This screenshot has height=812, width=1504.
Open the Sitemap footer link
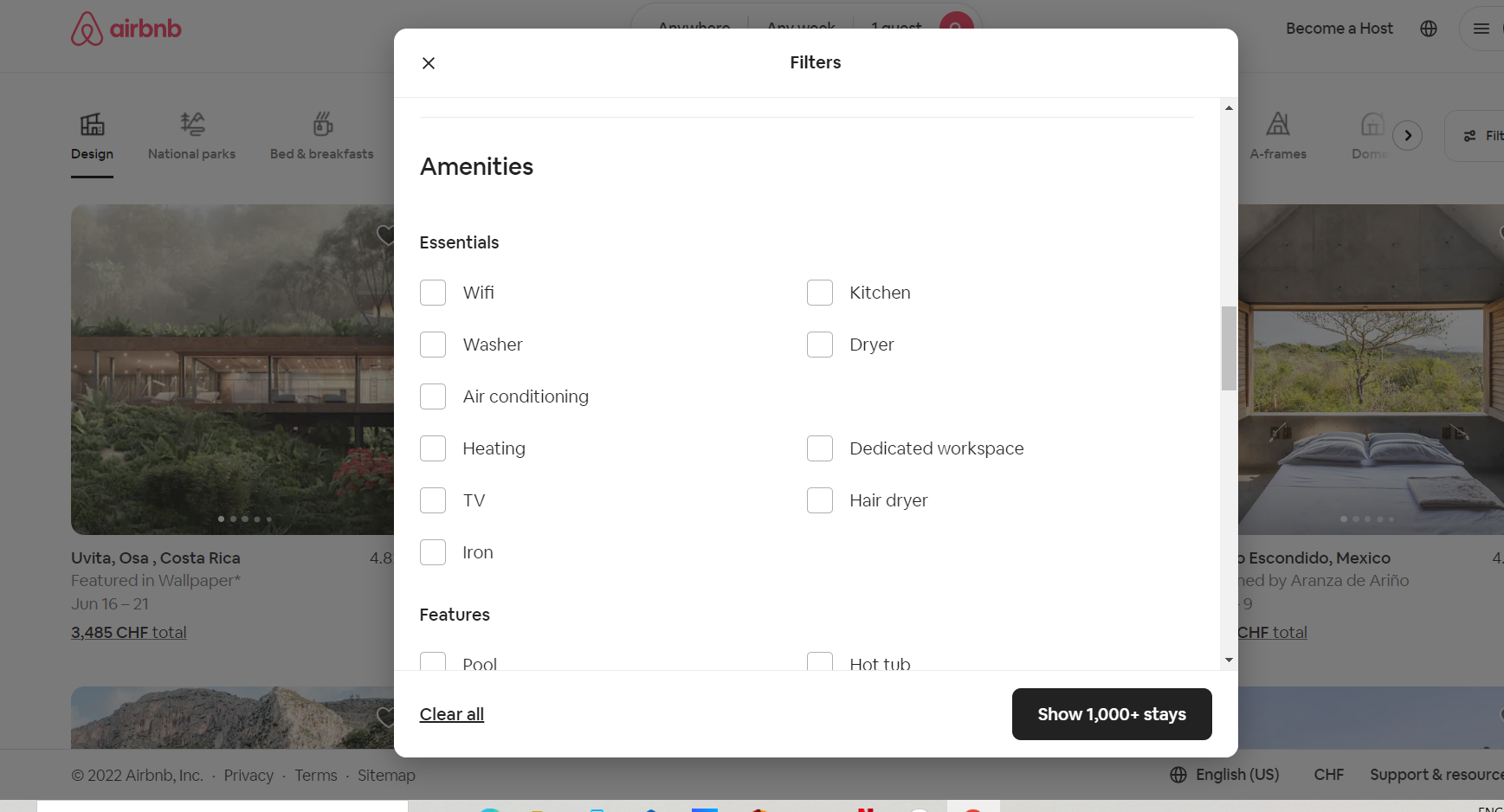(x=386, y=775)
